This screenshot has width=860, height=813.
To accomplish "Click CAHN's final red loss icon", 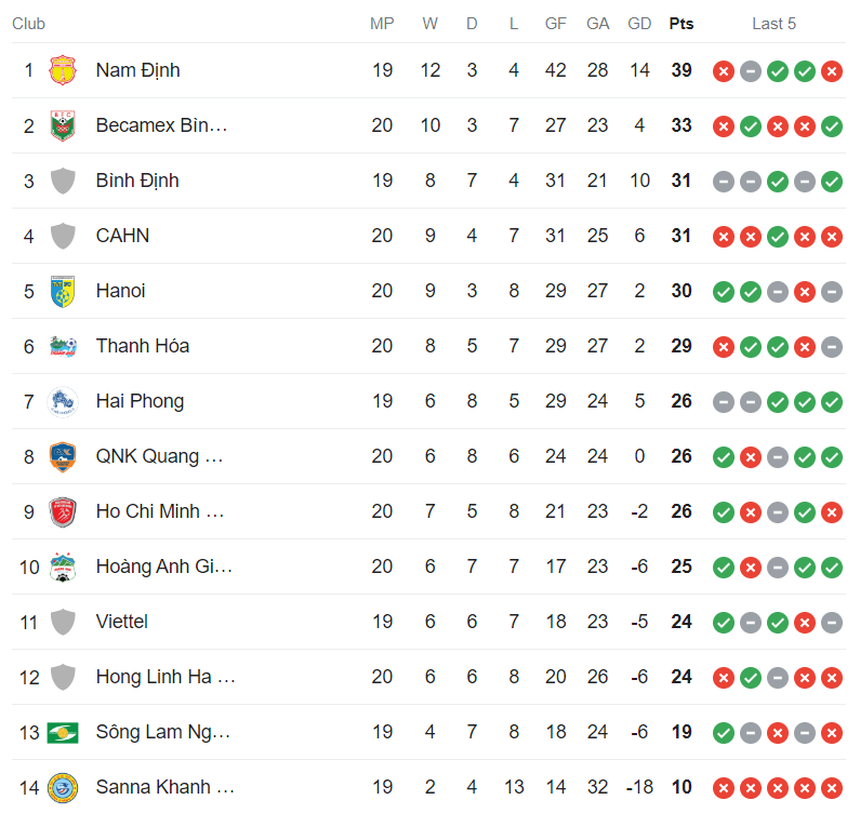I will tap(831, 236).
